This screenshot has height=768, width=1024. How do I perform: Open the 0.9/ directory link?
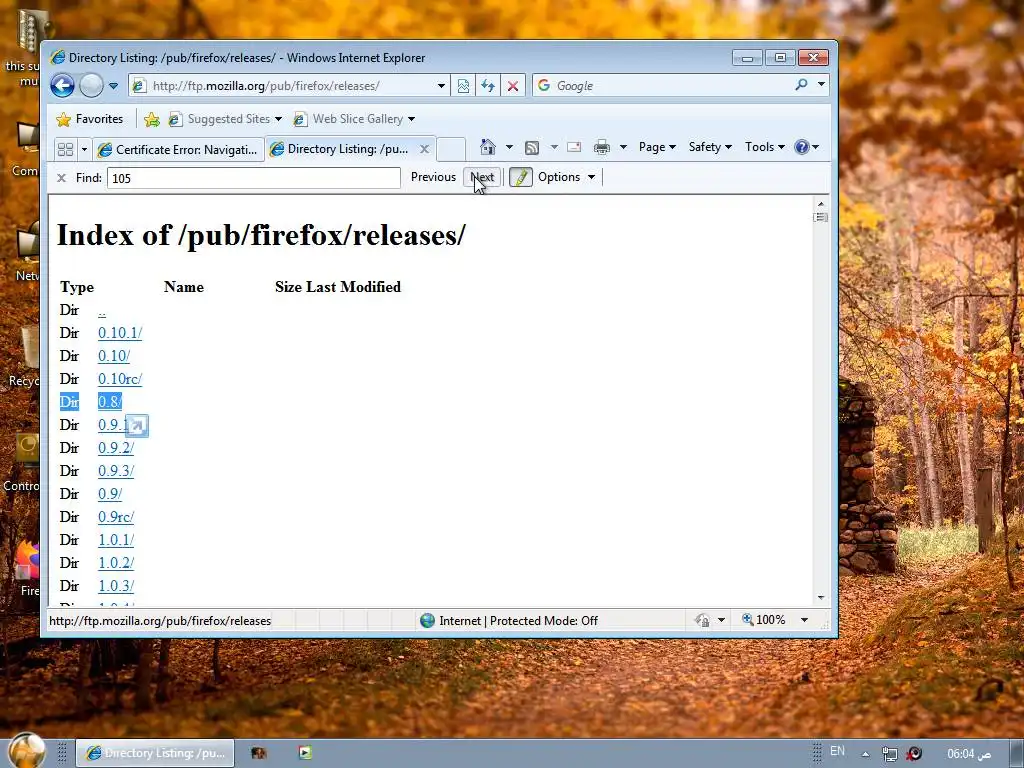pos(110,494)
